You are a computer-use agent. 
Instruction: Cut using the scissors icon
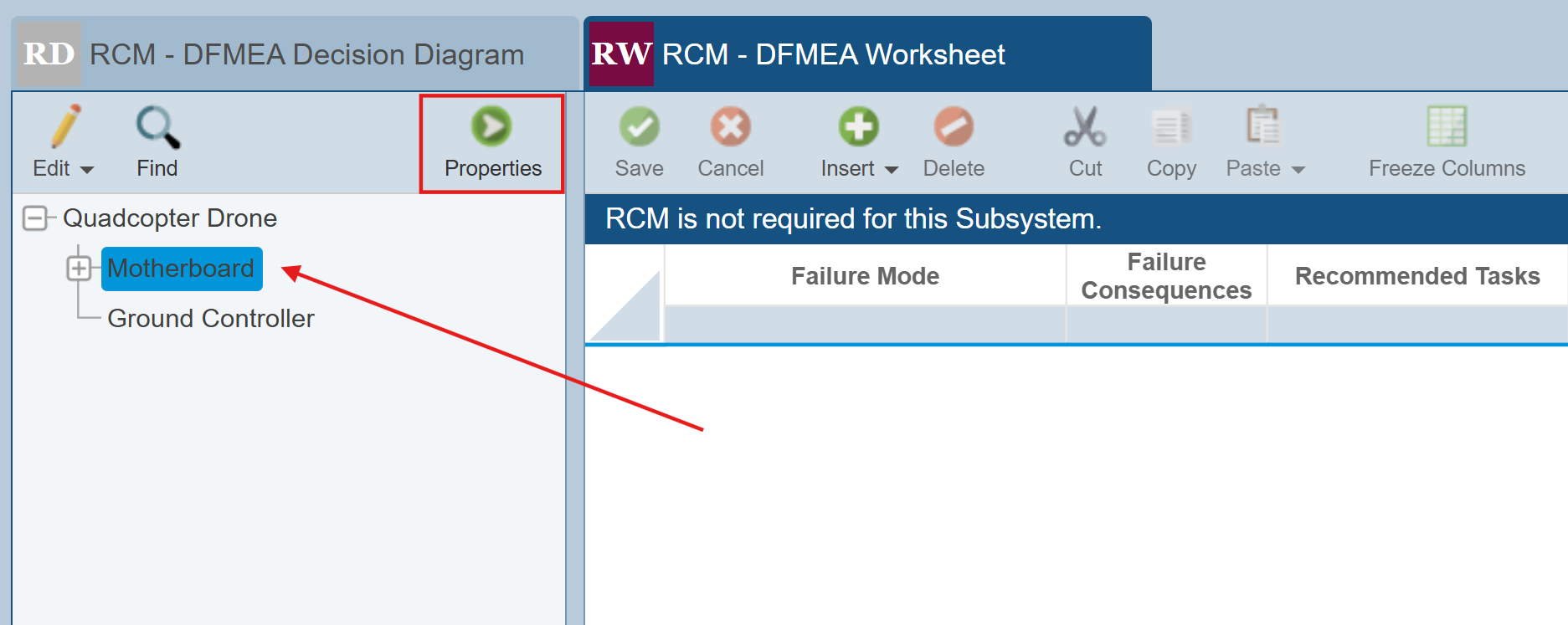coord(1085,127)
